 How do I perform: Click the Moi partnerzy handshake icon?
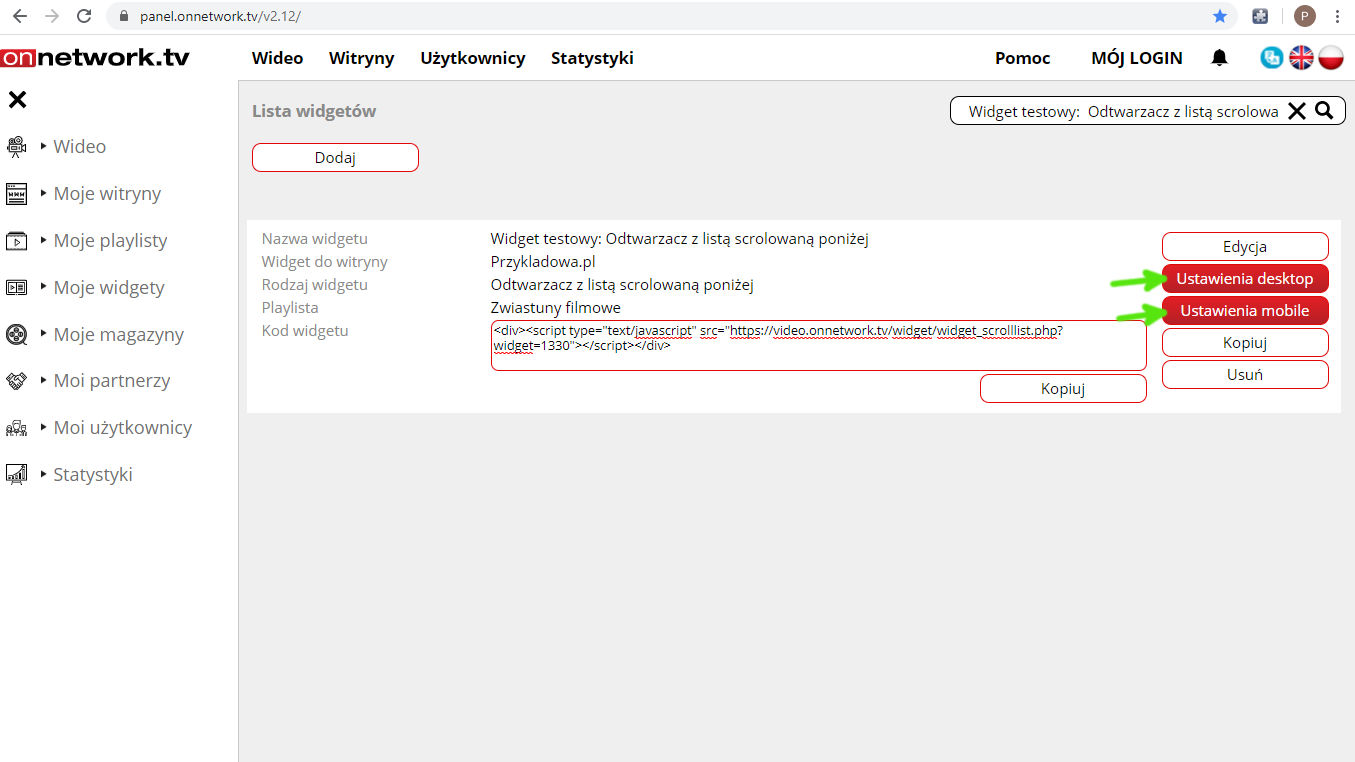16,381
